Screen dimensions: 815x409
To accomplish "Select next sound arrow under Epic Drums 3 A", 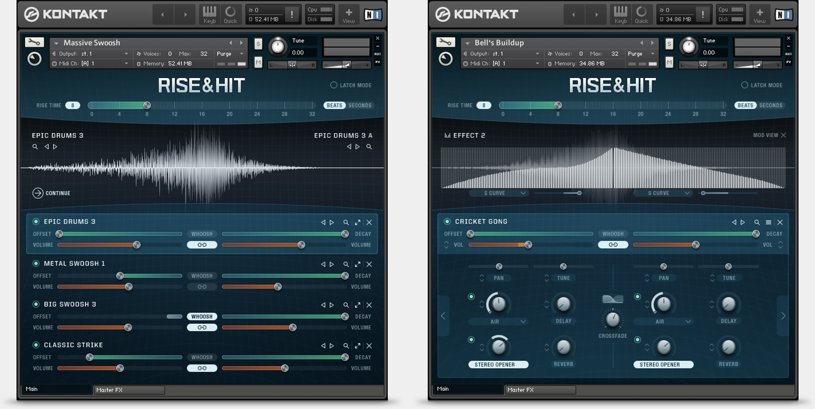I will tap(358, 147).
